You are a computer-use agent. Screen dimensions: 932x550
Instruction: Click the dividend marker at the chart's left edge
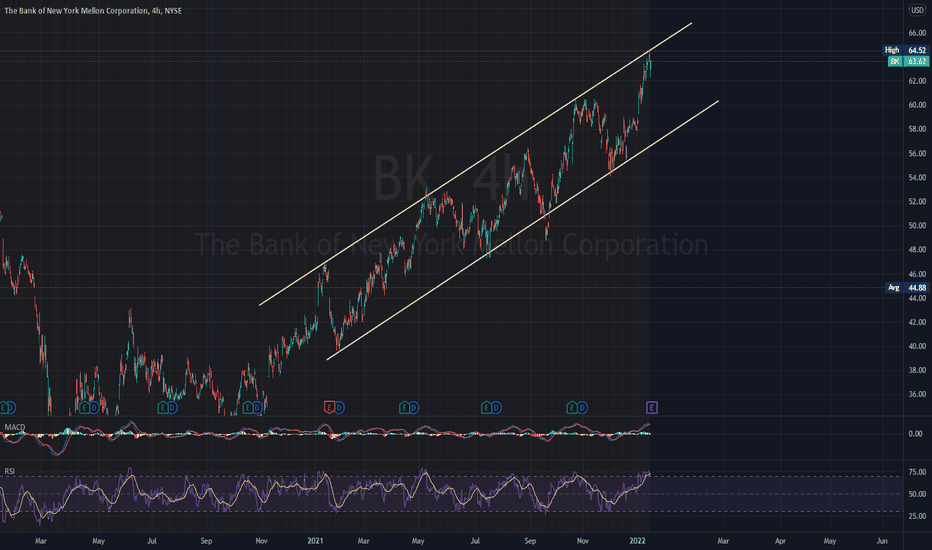(x=11, y=407)
